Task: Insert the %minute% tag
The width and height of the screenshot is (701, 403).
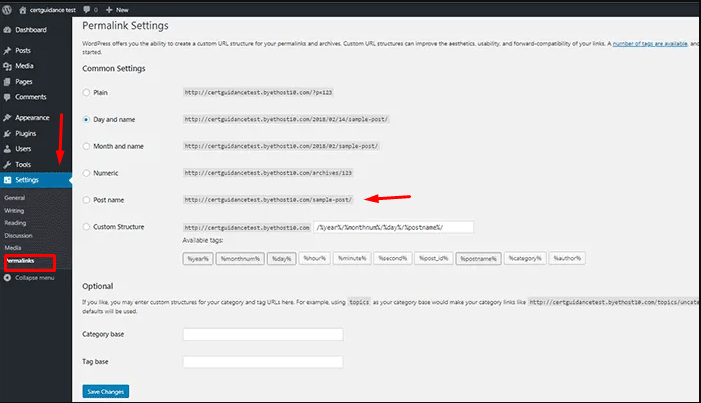Action: pos(352,258)
